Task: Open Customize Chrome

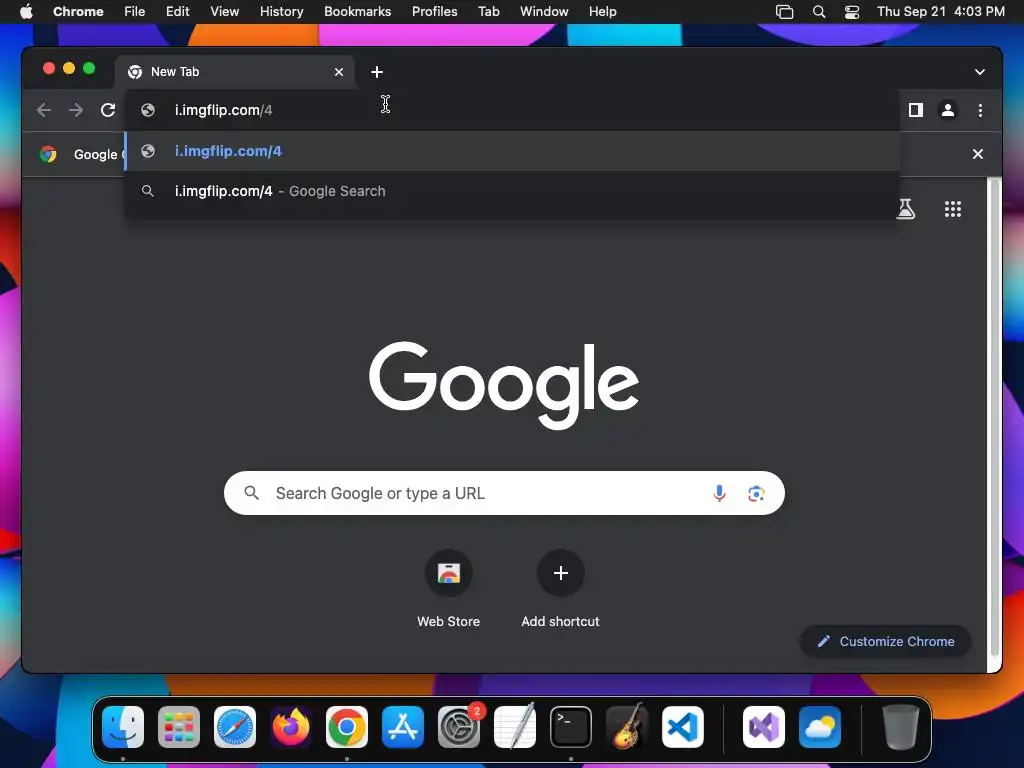Action: [x=885, y=641]
